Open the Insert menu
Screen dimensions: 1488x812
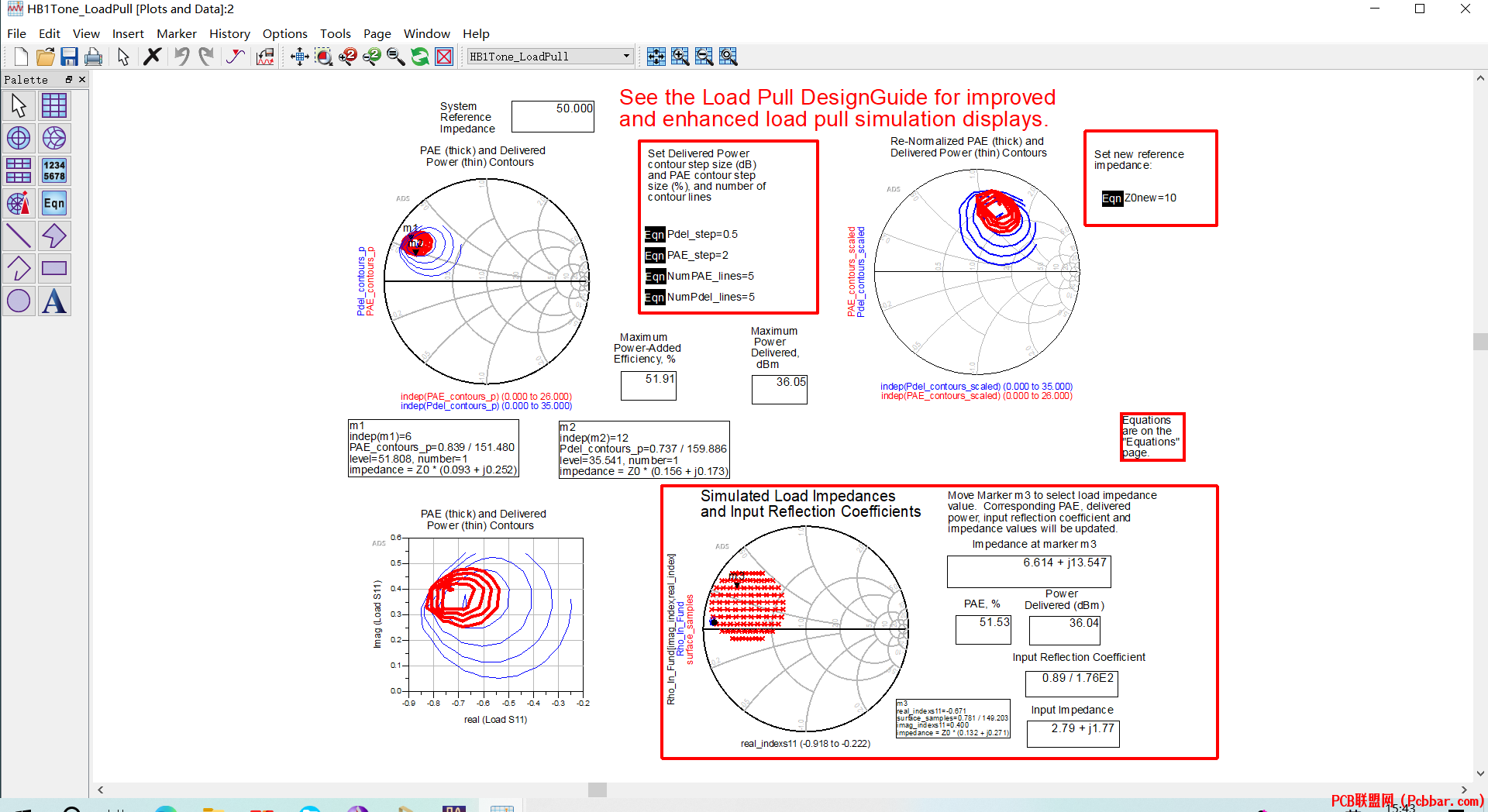[x=128, y=33]
